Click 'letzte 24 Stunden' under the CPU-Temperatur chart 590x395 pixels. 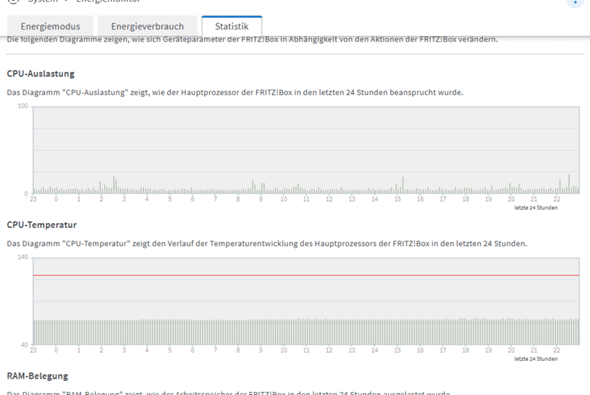[x=536, y=359]
